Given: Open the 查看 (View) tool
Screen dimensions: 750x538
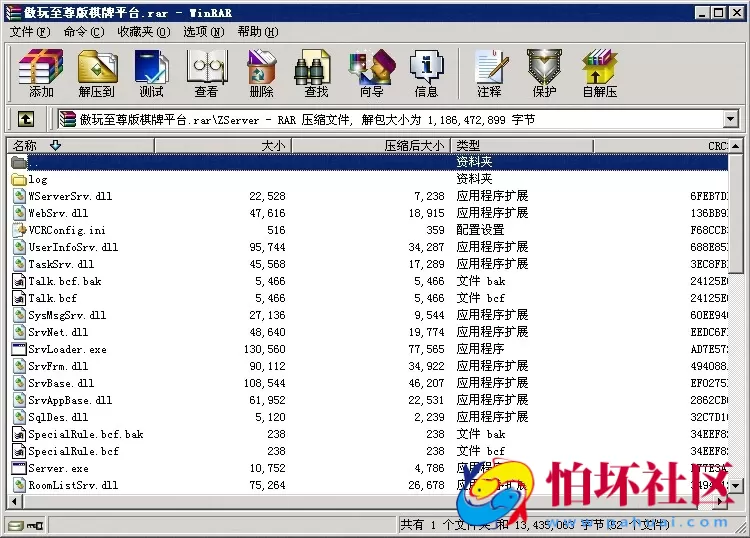Looking at the screenshot, I should point(207,73).
